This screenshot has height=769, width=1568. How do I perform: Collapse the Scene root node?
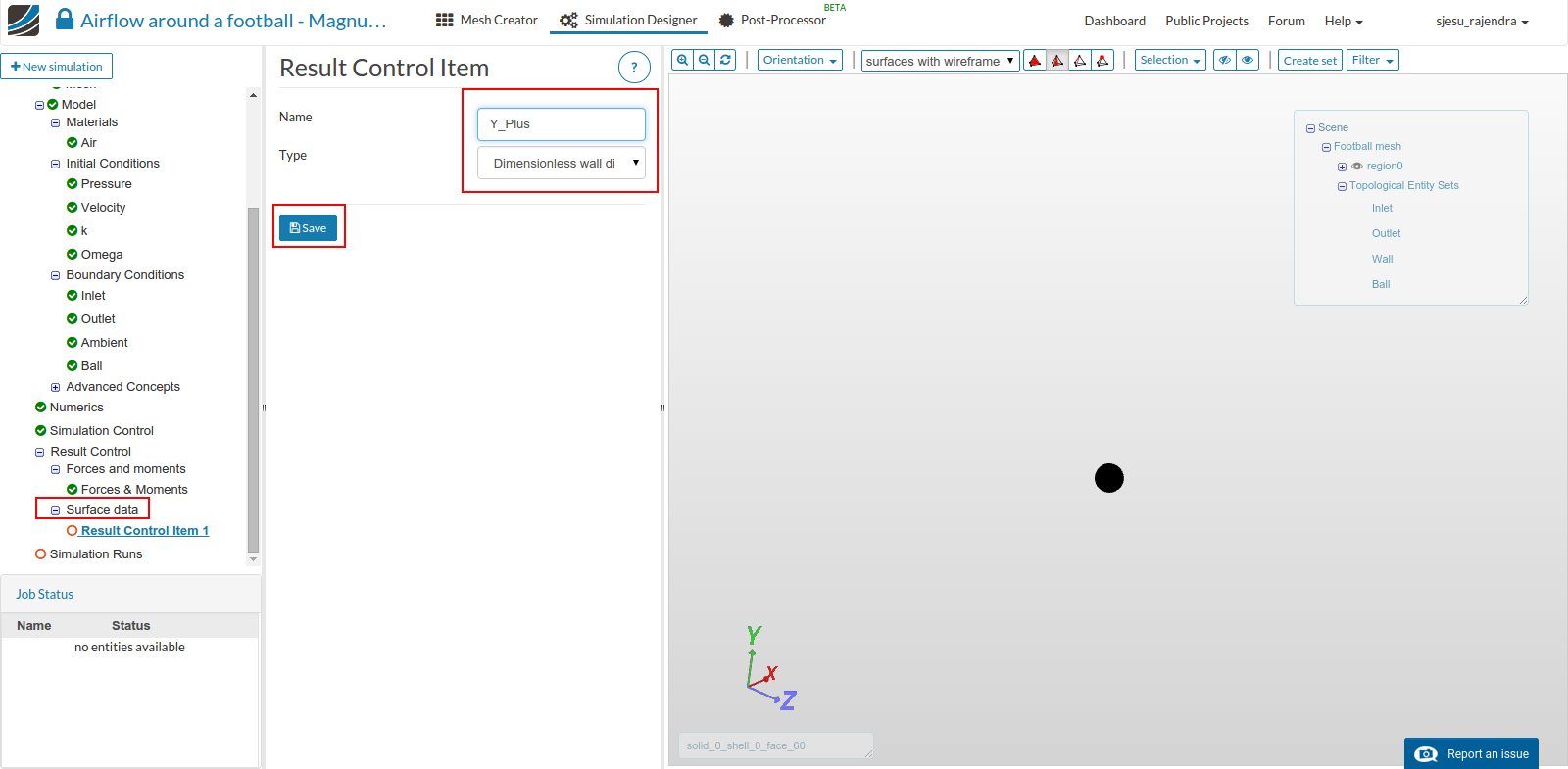coord(1311,128)
